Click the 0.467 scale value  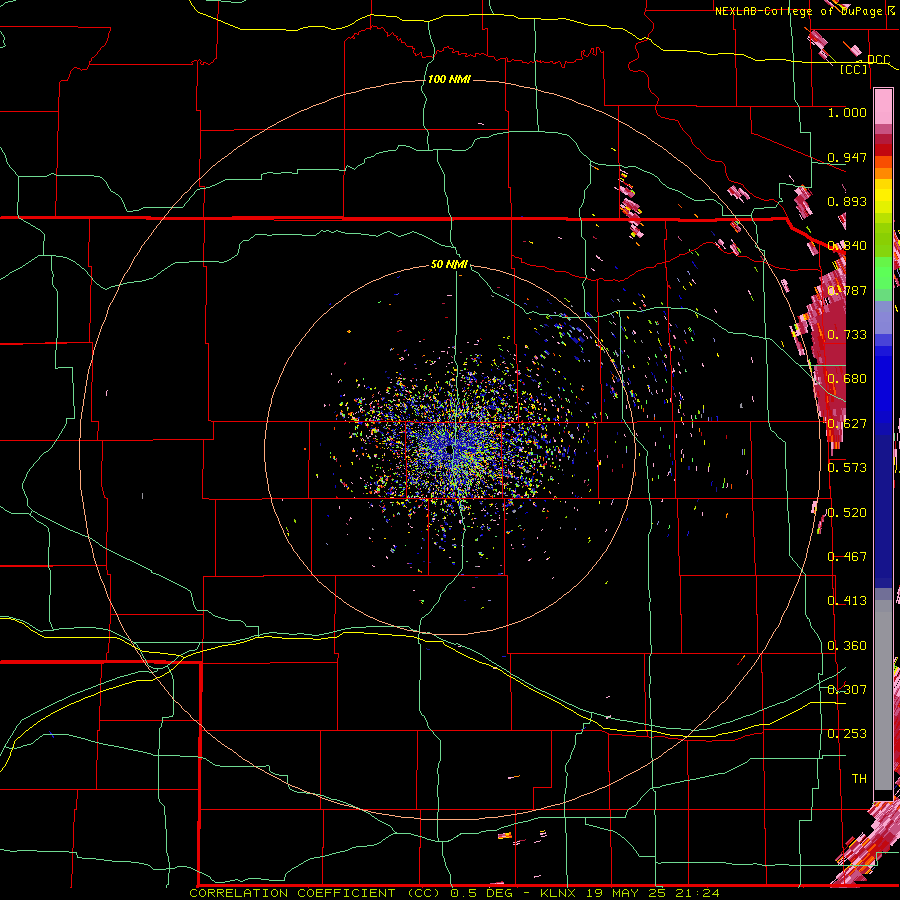847,556
